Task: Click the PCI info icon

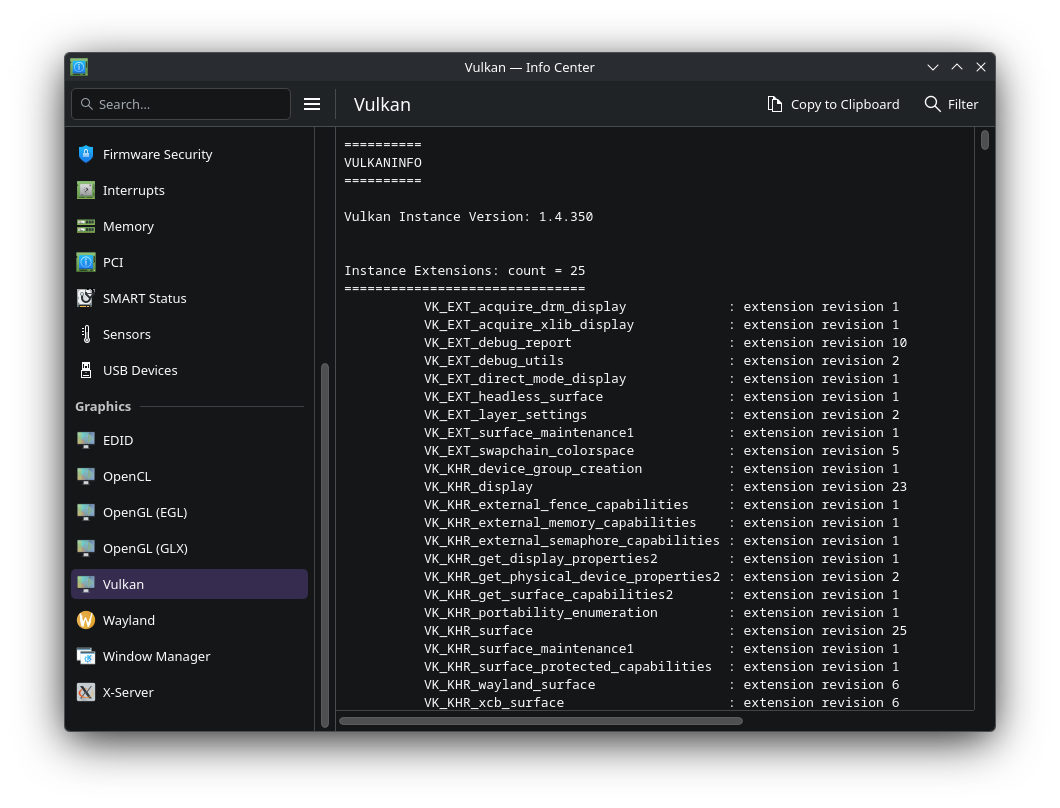Action: point(86,262)
